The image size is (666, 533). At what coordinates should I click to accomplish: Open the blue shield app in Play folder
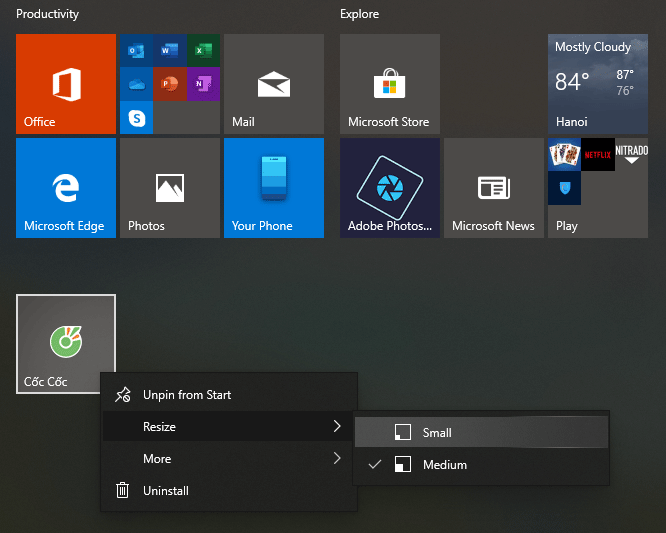click(x=564, y=188)
